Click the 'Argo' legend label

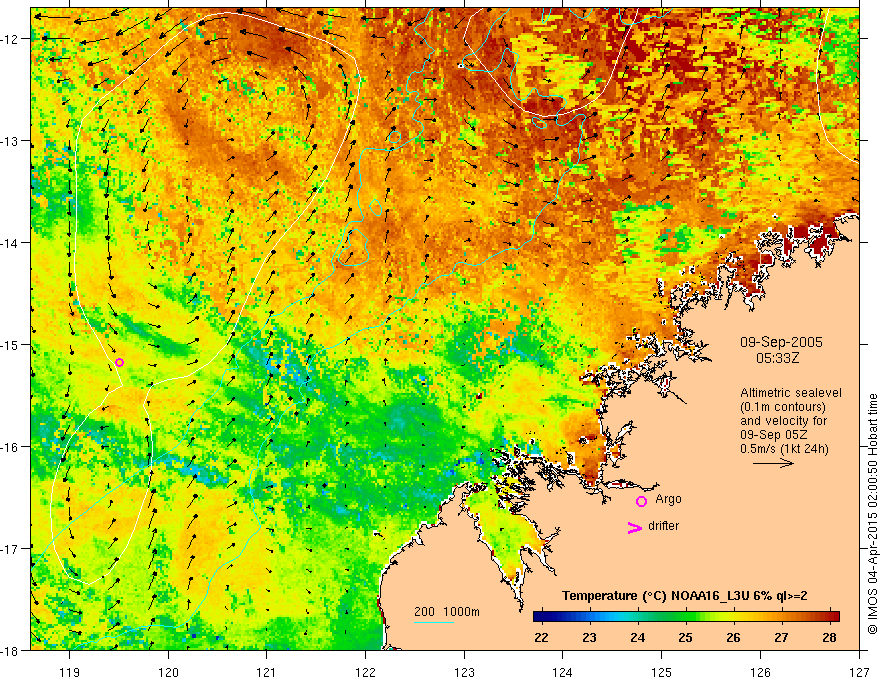[x=668, y=499]
